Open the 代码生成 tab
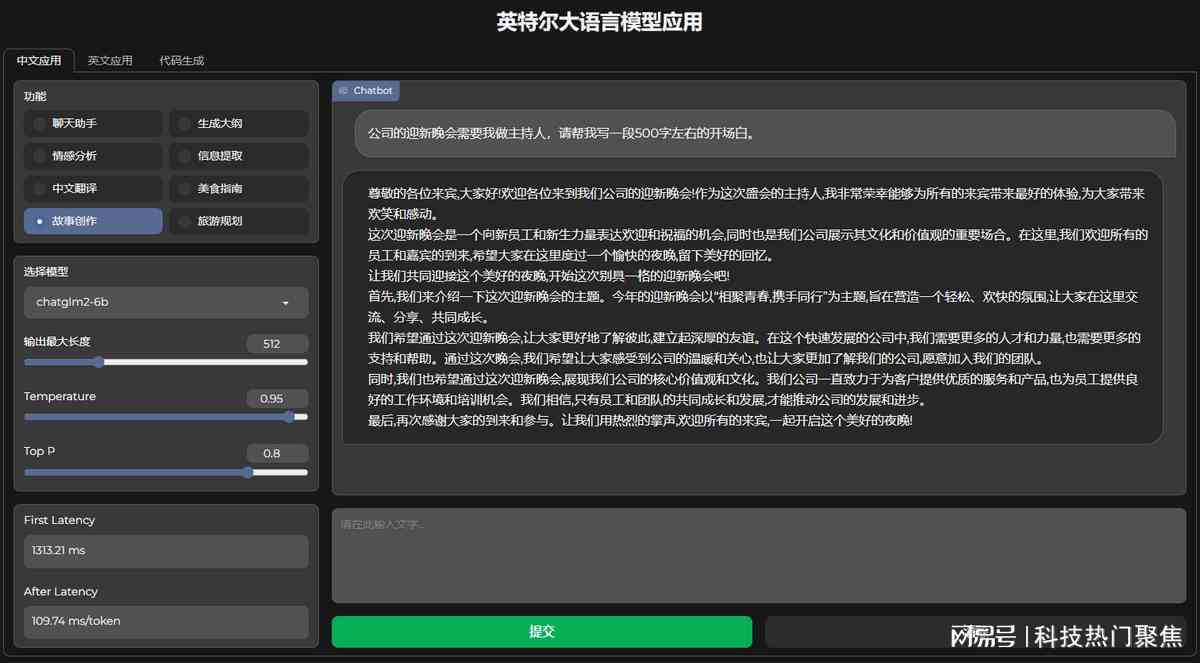This screenshot has width=1200, height=663. [x=182, y=60]
